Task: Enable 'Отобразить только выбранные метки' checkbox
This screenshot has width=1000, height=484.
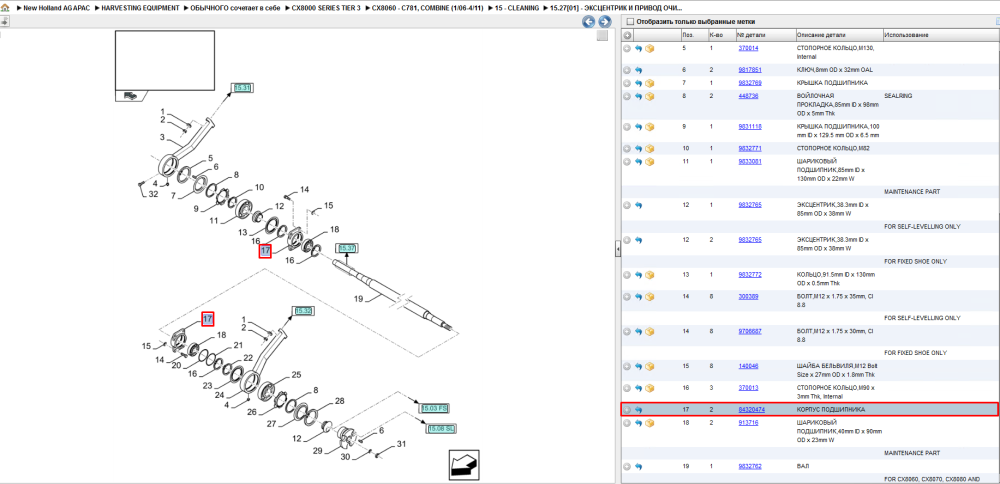Action: pos(630,22)
